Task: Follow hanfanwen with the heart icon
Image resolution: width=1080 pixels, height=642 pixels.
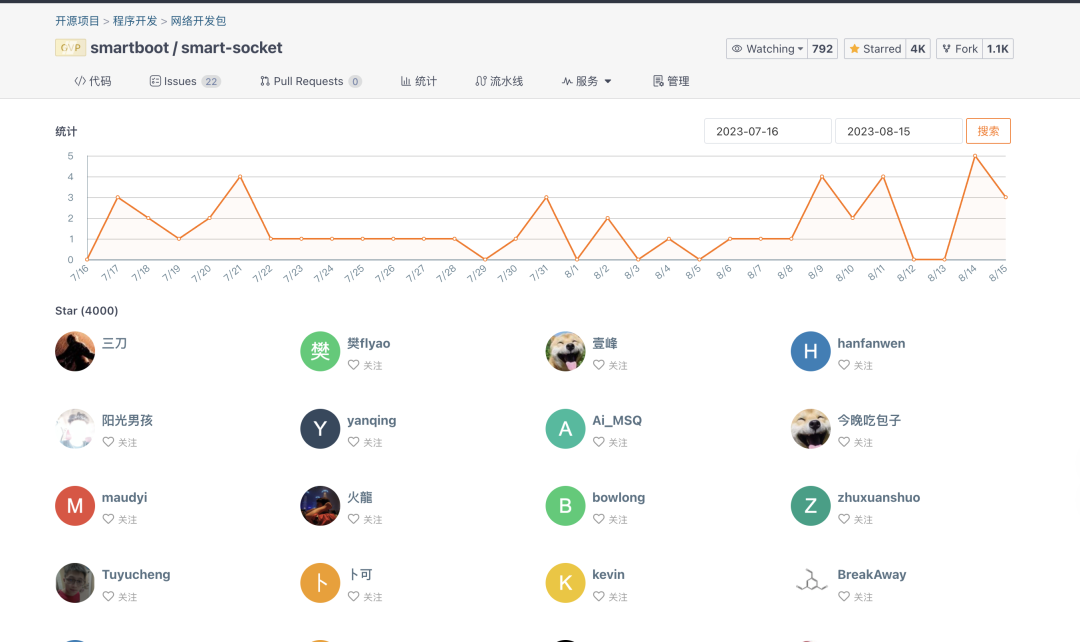Action: 844,365
